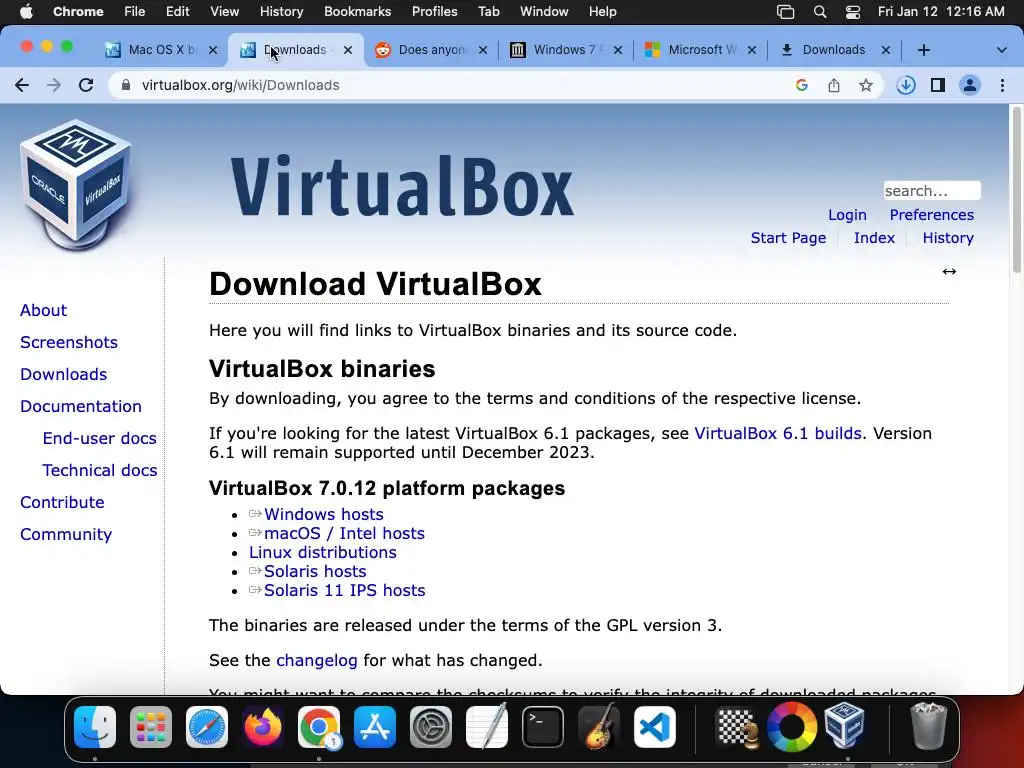
Task: Open the Preferences link
Action: click(x=931, y=215)
